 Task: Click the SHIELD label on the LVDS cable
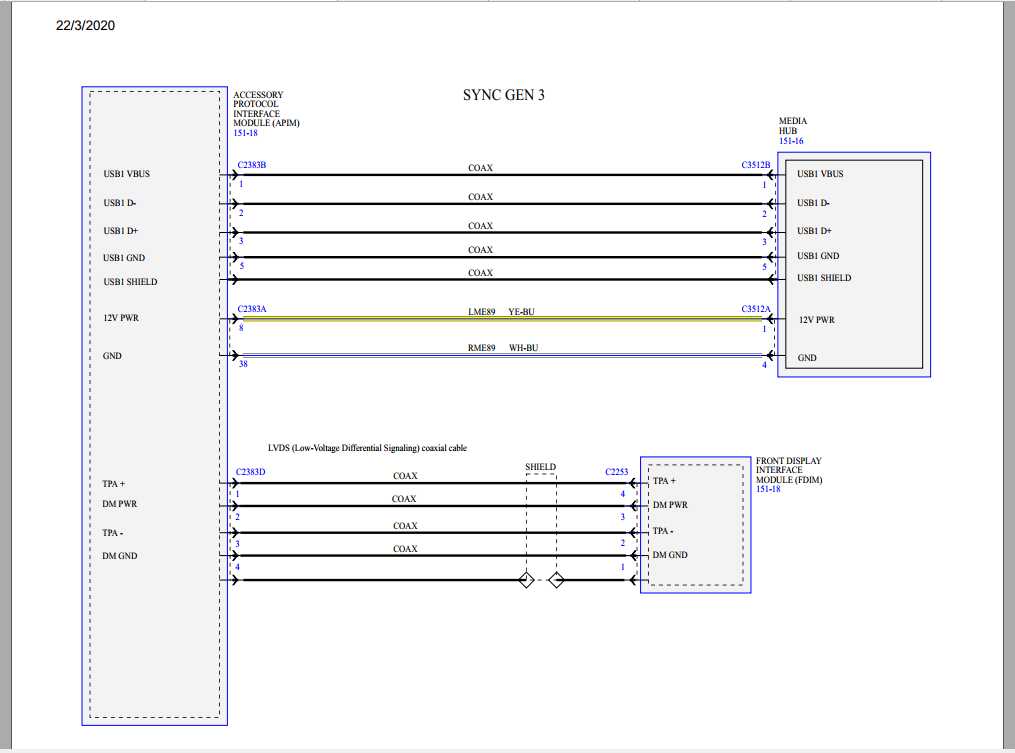point(541,467)
